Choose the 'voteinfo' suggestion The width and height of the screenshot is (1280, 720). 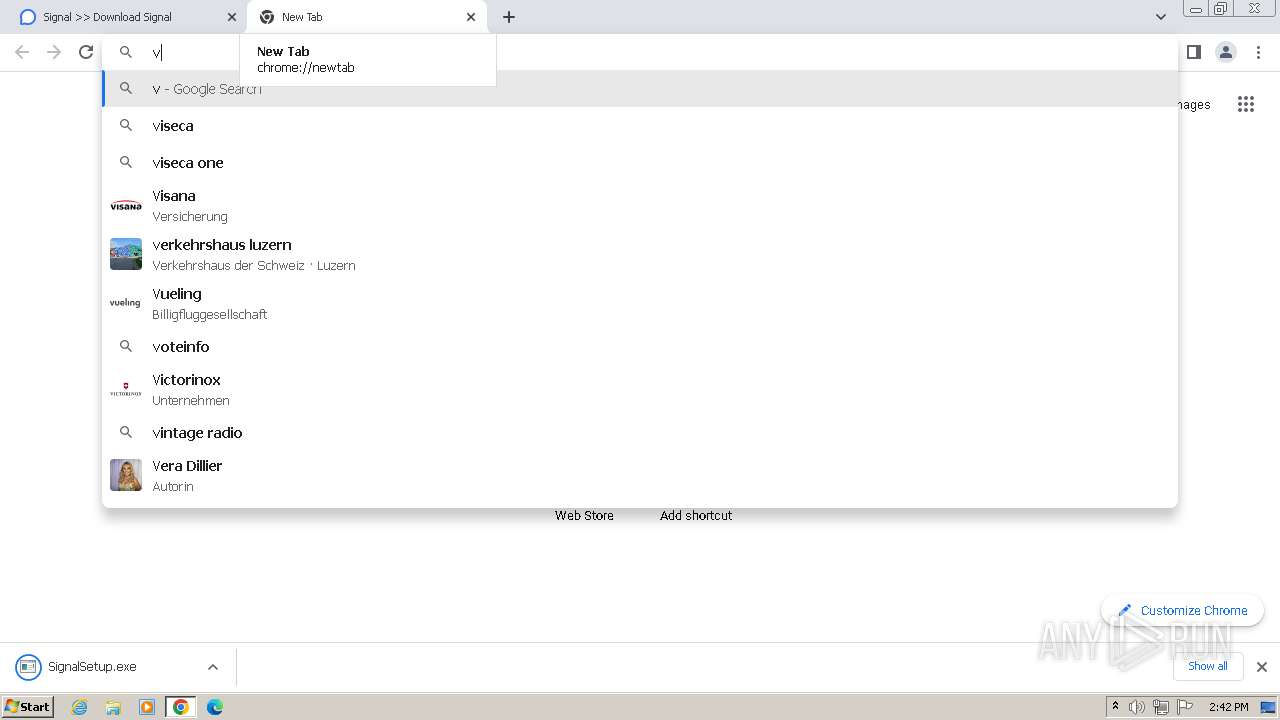[x=640, y=346]
